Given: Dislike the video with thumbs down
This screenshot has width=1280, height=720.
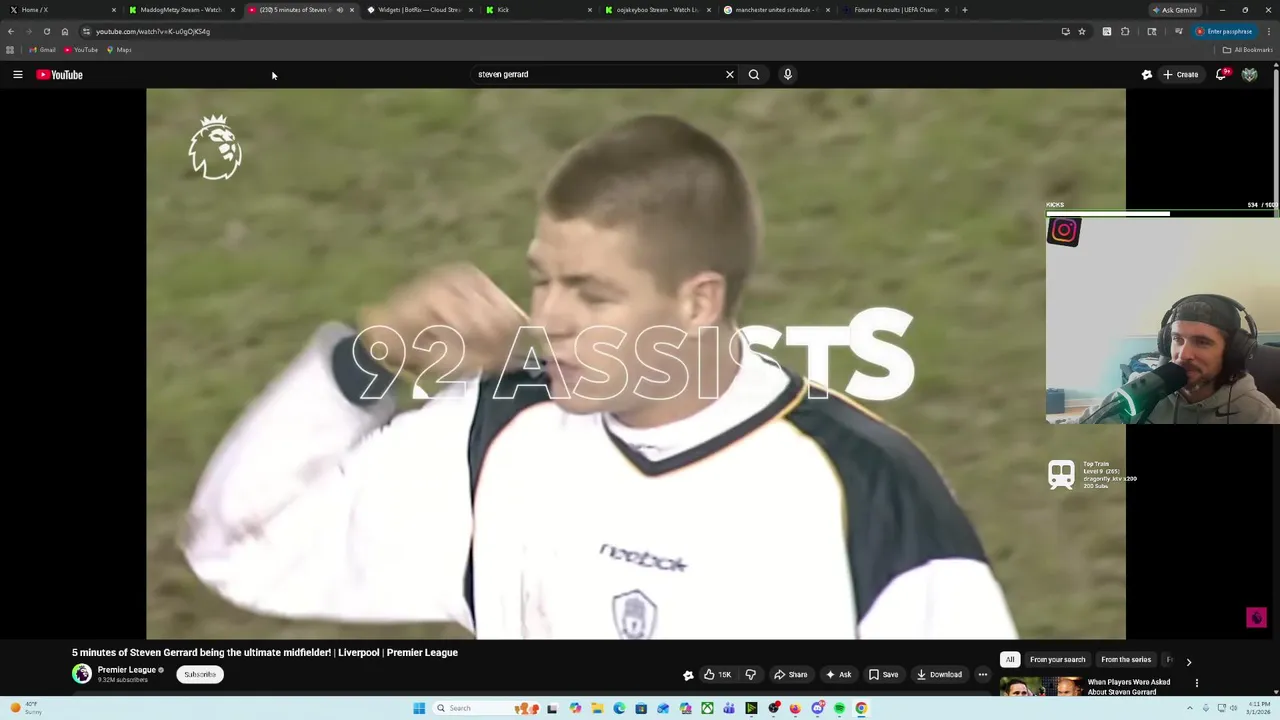Looking at the screenshot, I should coord(751,674).
